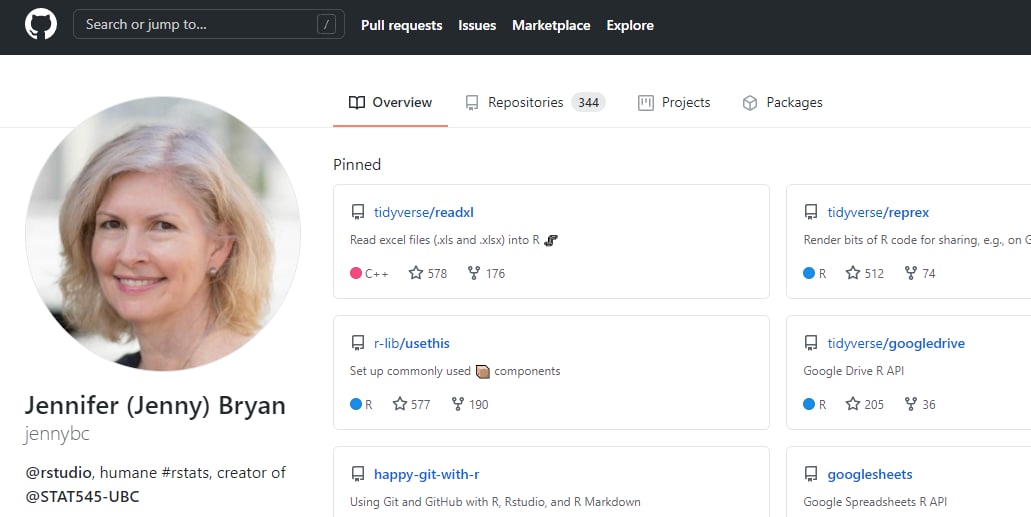Click the happy-git-with-r description text
The image size is (1031, 517).
click(495, 502)
